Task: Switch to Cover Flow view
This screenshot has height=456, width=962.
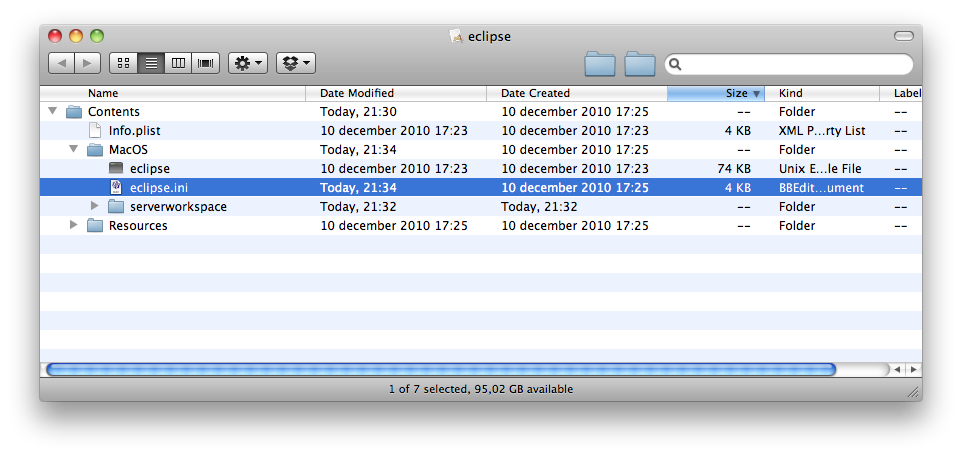Action: pyautogui.click(x=206, y=63)
